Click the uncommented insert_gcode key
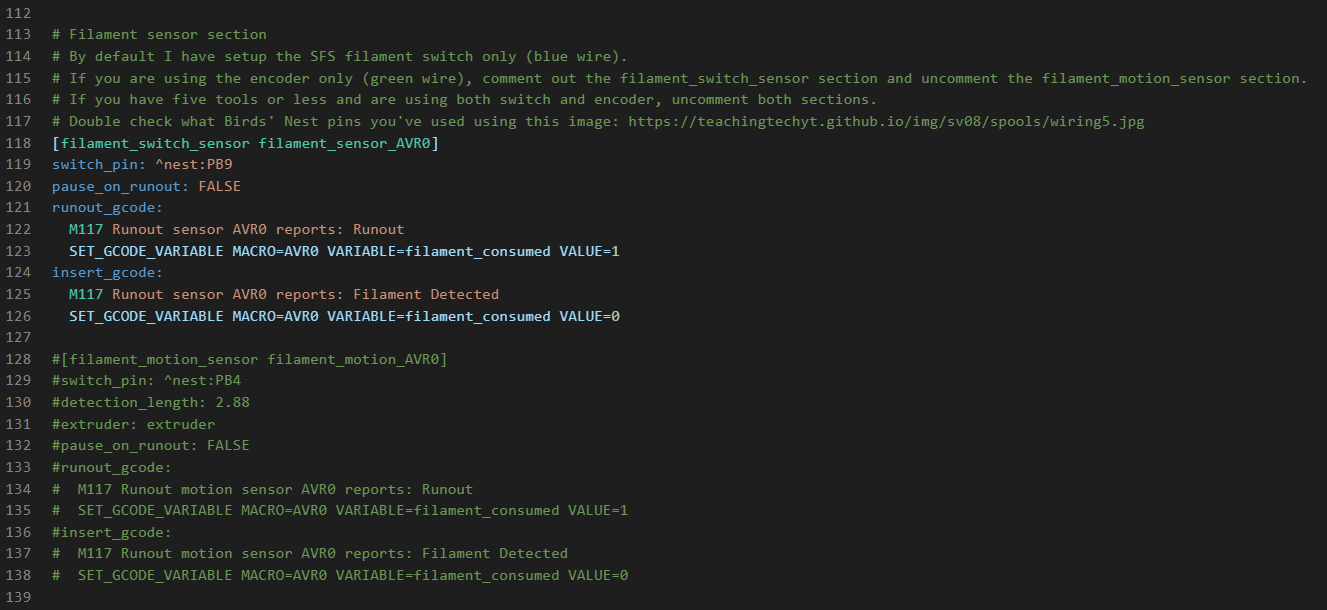The image size is (1327, 610). [106, 273]
